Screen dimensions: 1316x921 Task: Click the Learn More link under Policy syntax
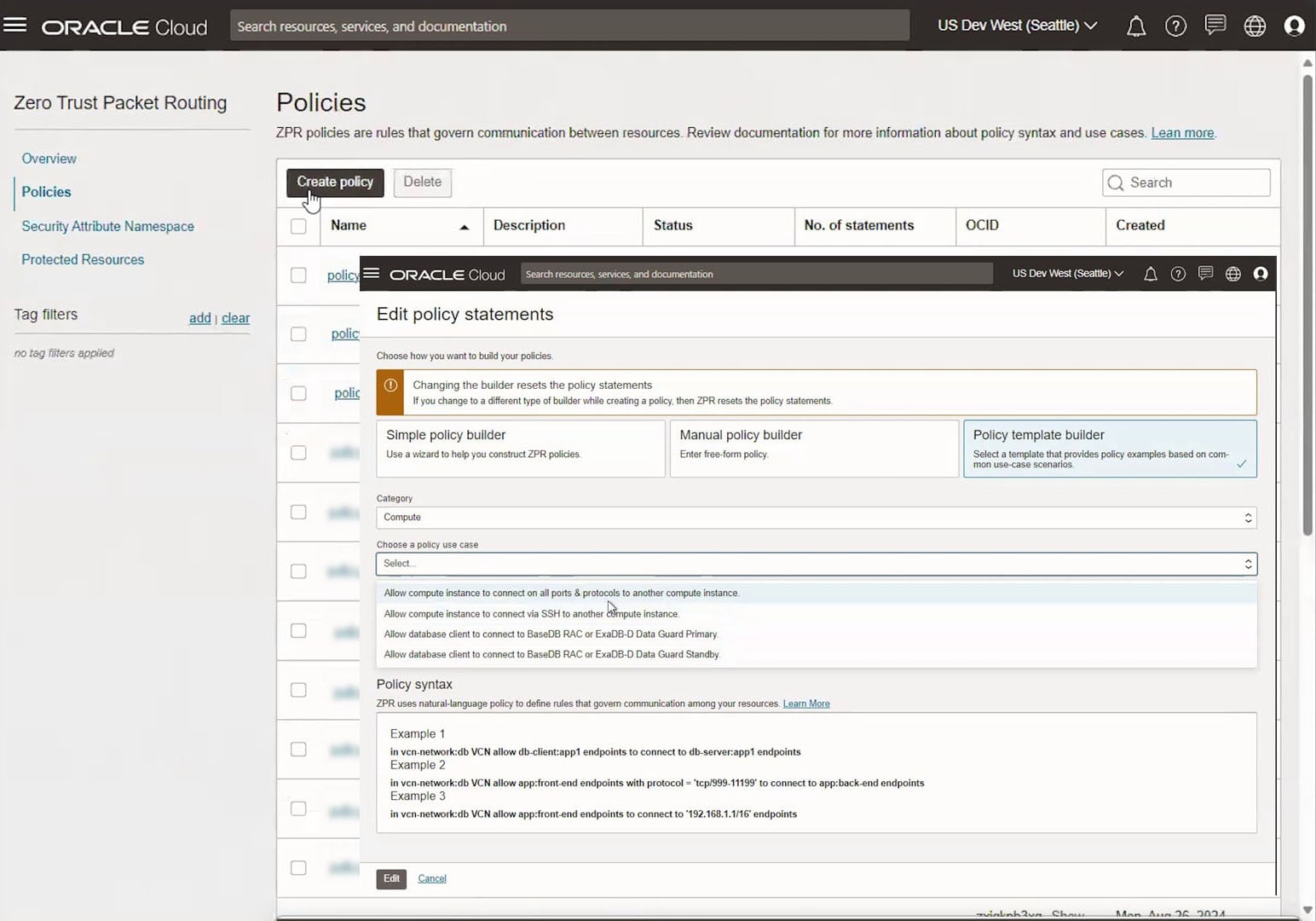pyautogui.click(x=805, y=703)
